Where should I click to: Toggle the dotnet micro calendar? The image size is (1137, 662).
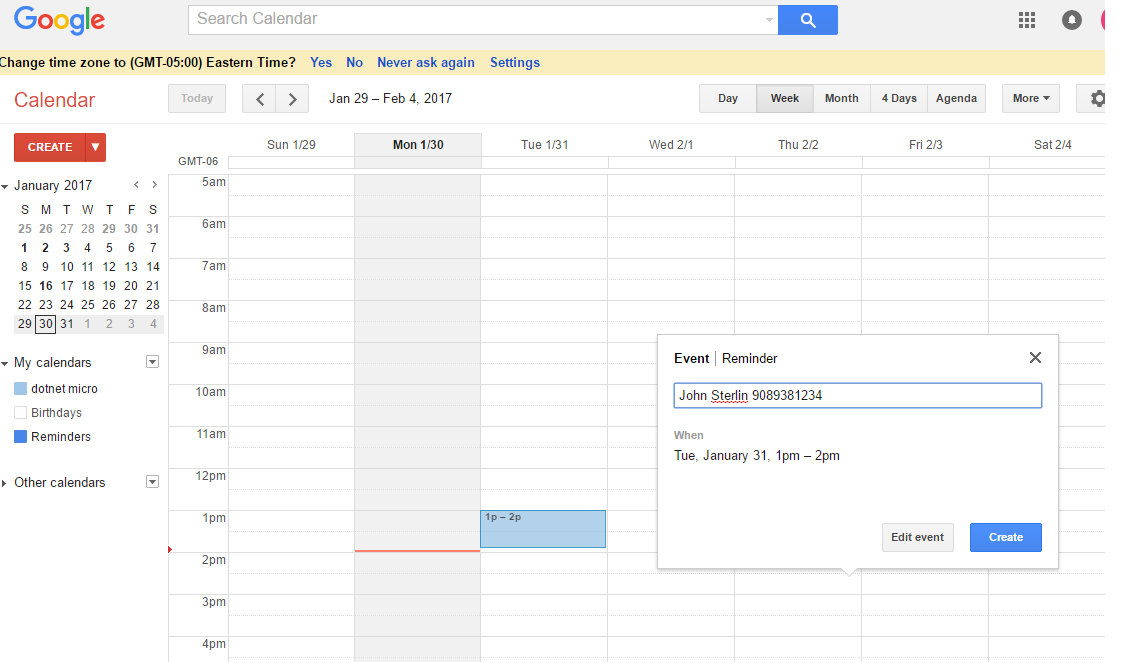pos(20,389)
